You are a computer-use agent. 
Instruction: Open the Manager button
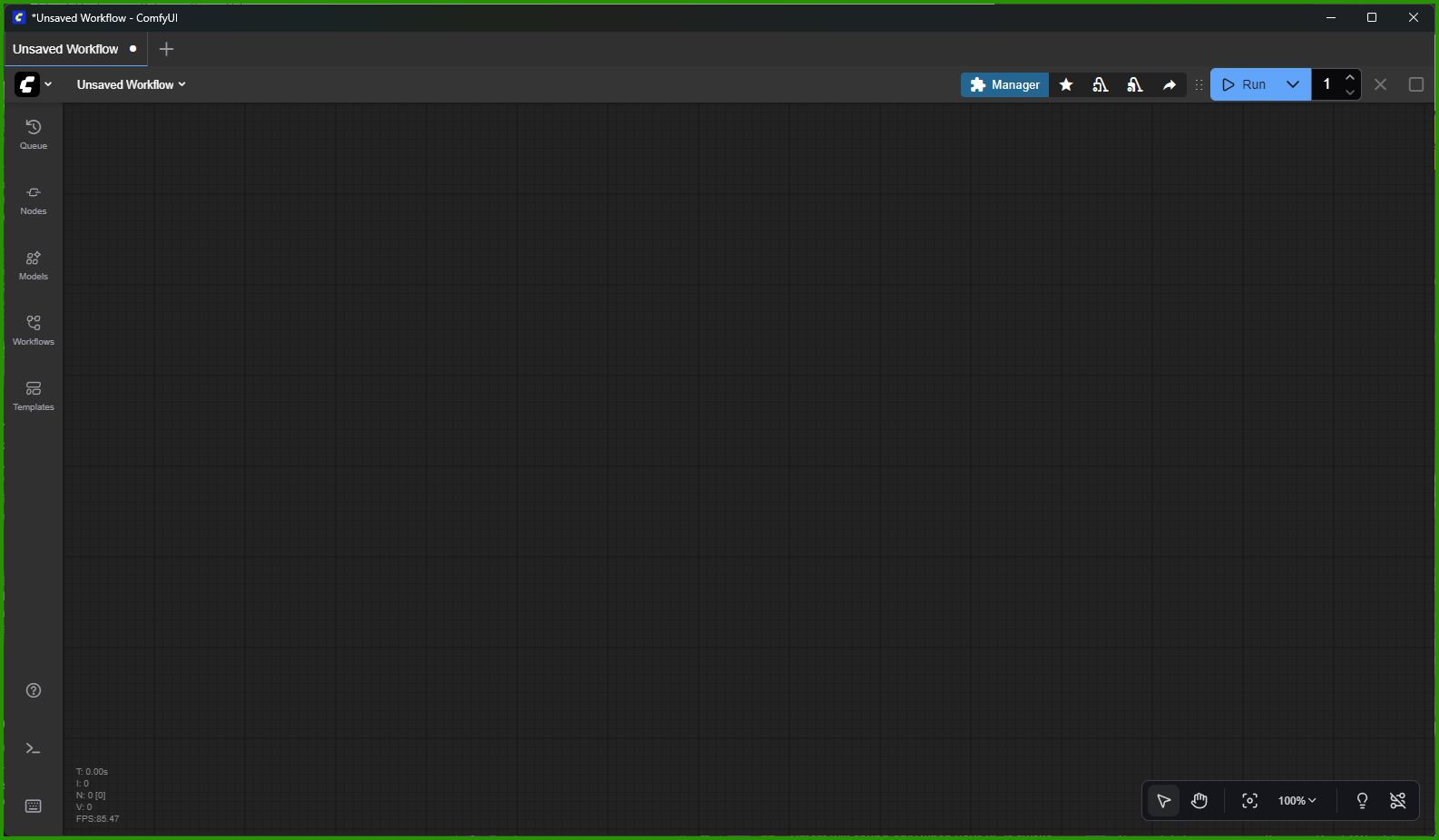coord(1005,84)
